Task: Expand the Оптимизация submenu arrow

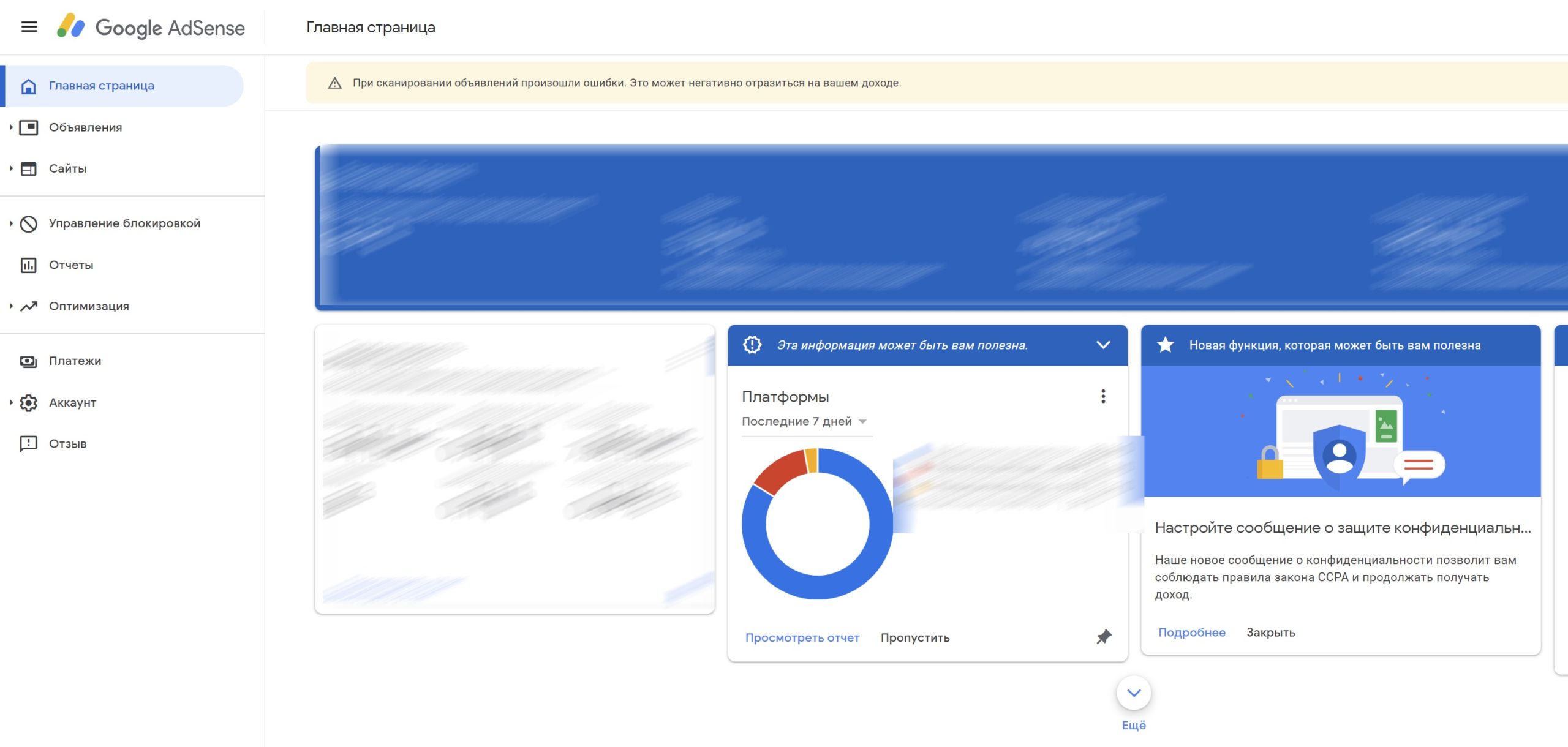Action: pyautogui.click(x=11, y=306)
